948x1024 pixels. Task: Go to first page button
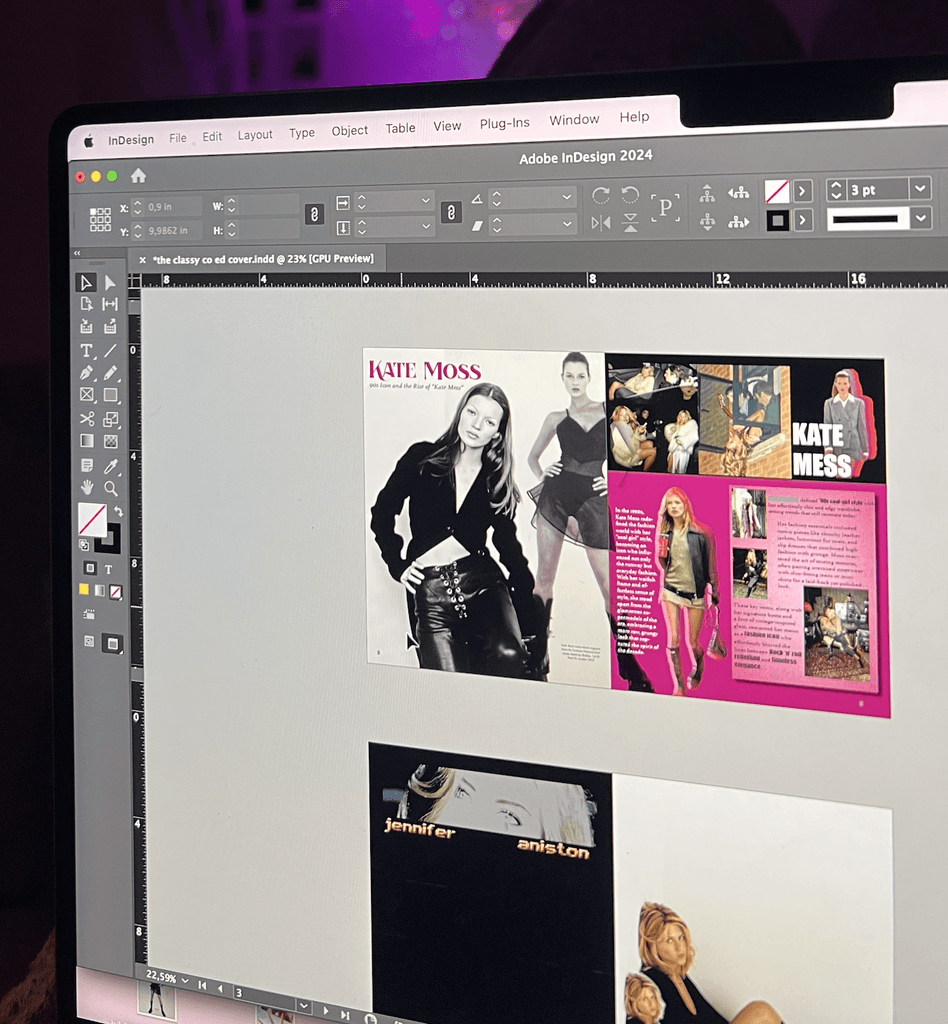(x=202, y=985)
